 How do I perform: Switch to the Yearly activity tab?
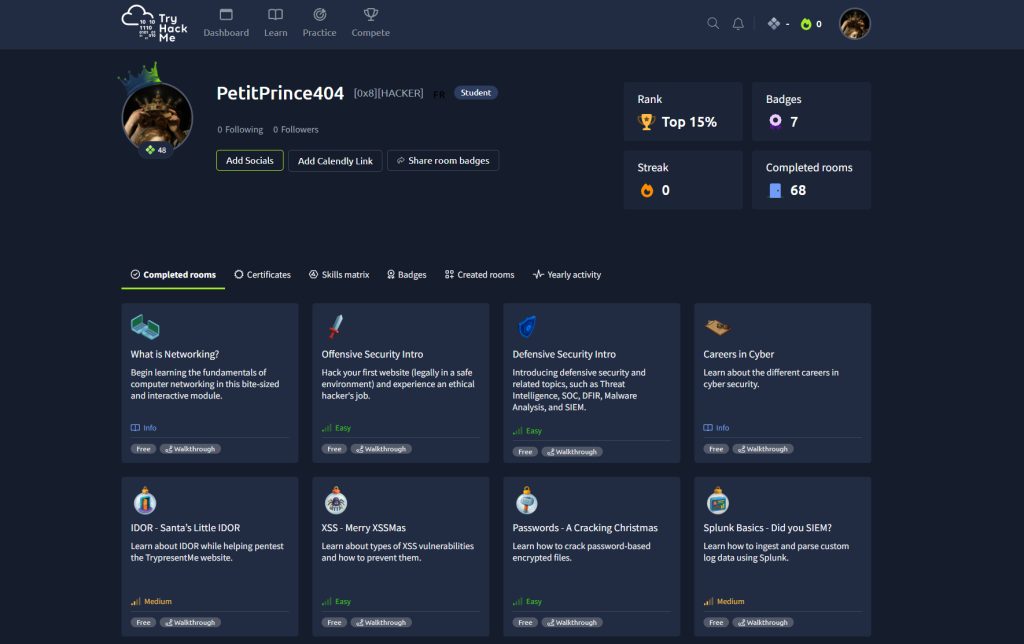pyautogui.click(x=567, y=275)
